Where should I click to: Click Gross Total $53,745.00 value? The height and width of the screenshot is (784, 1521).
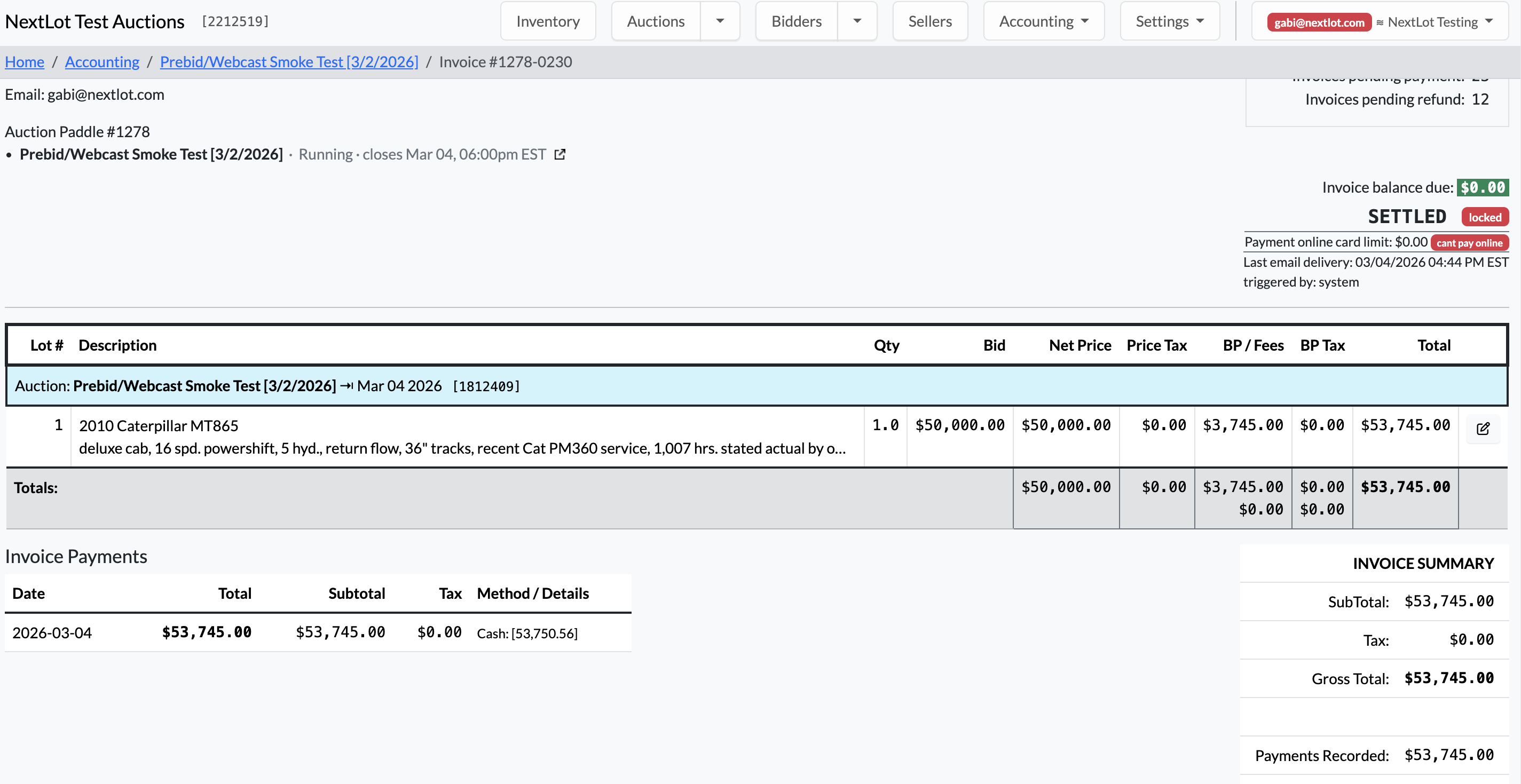pyautogui.click(x=1449, y=678)
